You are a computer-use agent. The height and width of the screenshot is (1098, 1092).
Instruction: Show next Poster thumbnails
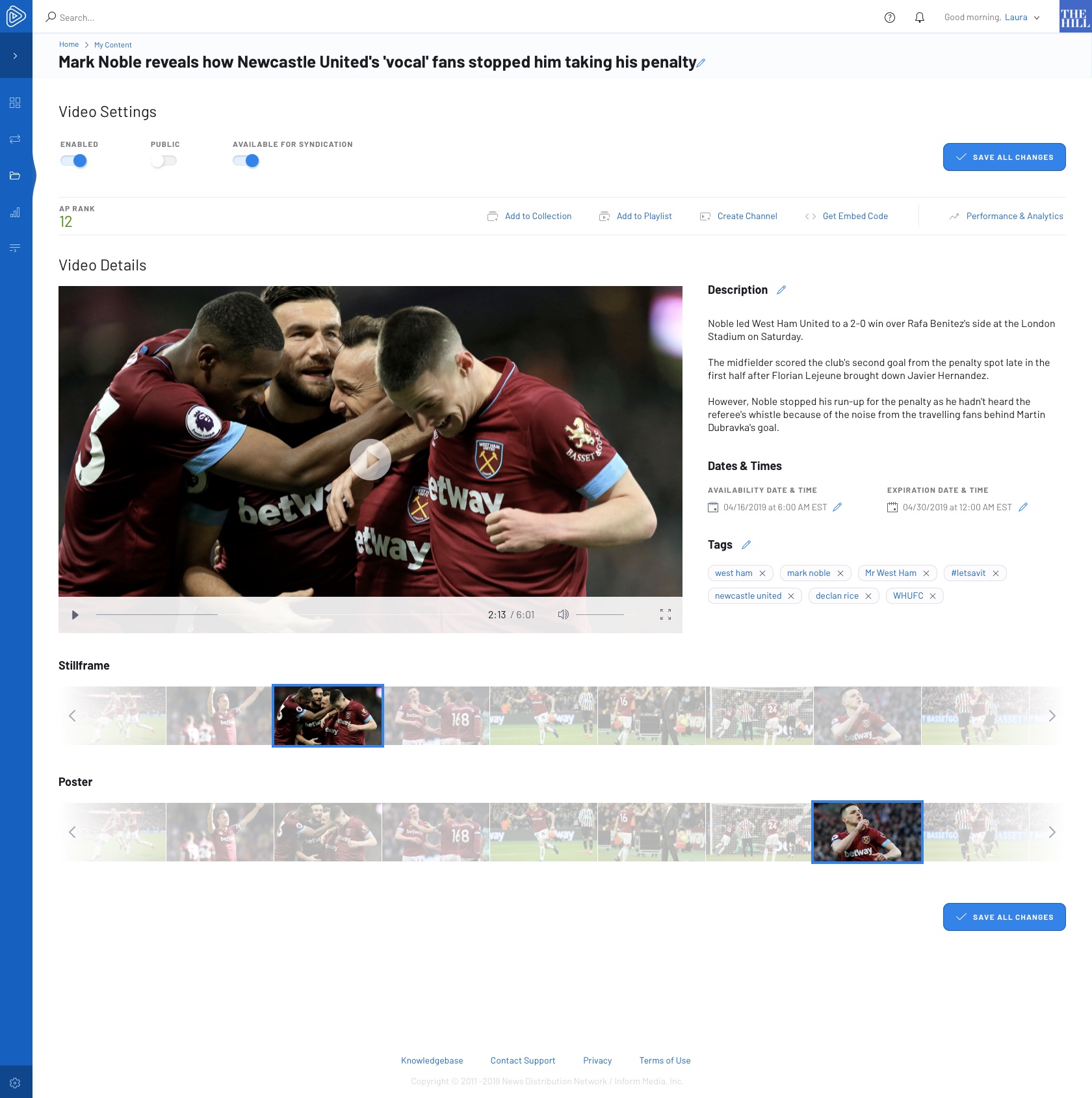tap(1052, 832)
